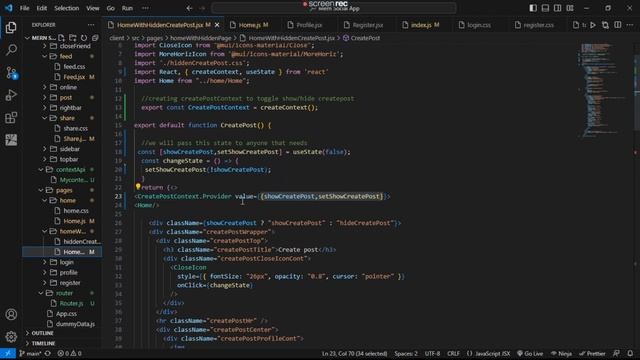Screen dimensions: 640x360
Task: Collapse all folders in Explorer
Action: tap(95, 38)
